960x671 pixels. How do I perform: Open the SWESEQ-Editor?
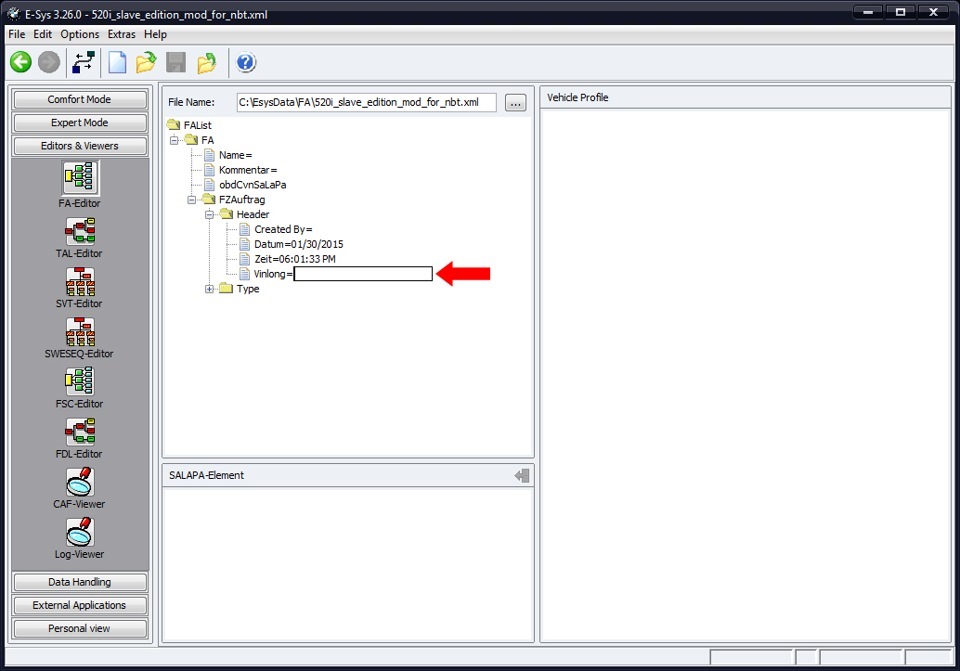tap(80, 332)
